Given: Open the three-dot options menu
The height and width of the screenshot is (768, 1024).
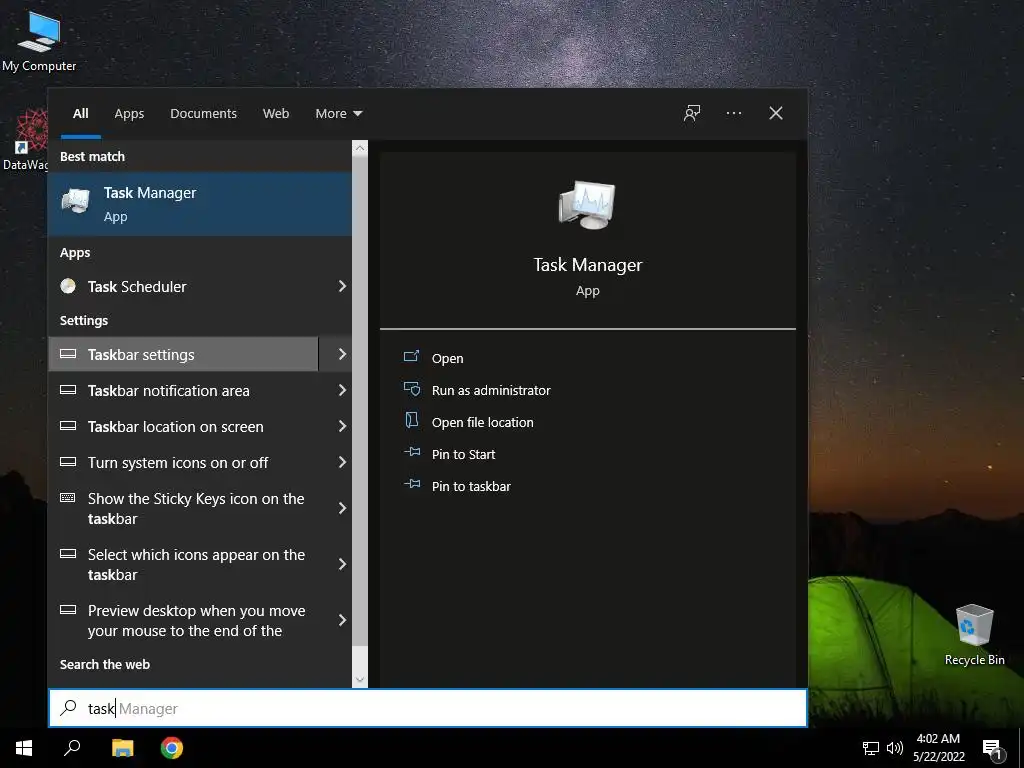Looking at the screenshot, I should coord(733,113).
